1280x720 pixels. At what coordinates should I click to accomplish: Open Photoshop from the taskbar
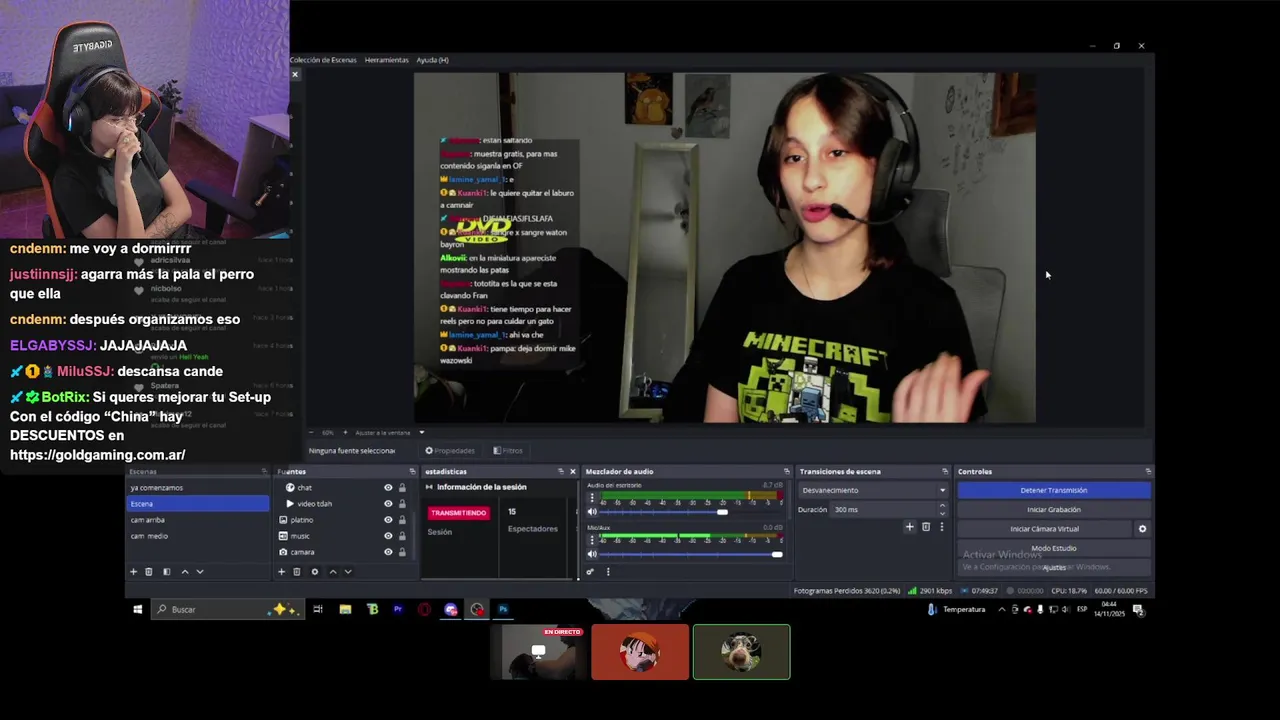click(503, 609)
